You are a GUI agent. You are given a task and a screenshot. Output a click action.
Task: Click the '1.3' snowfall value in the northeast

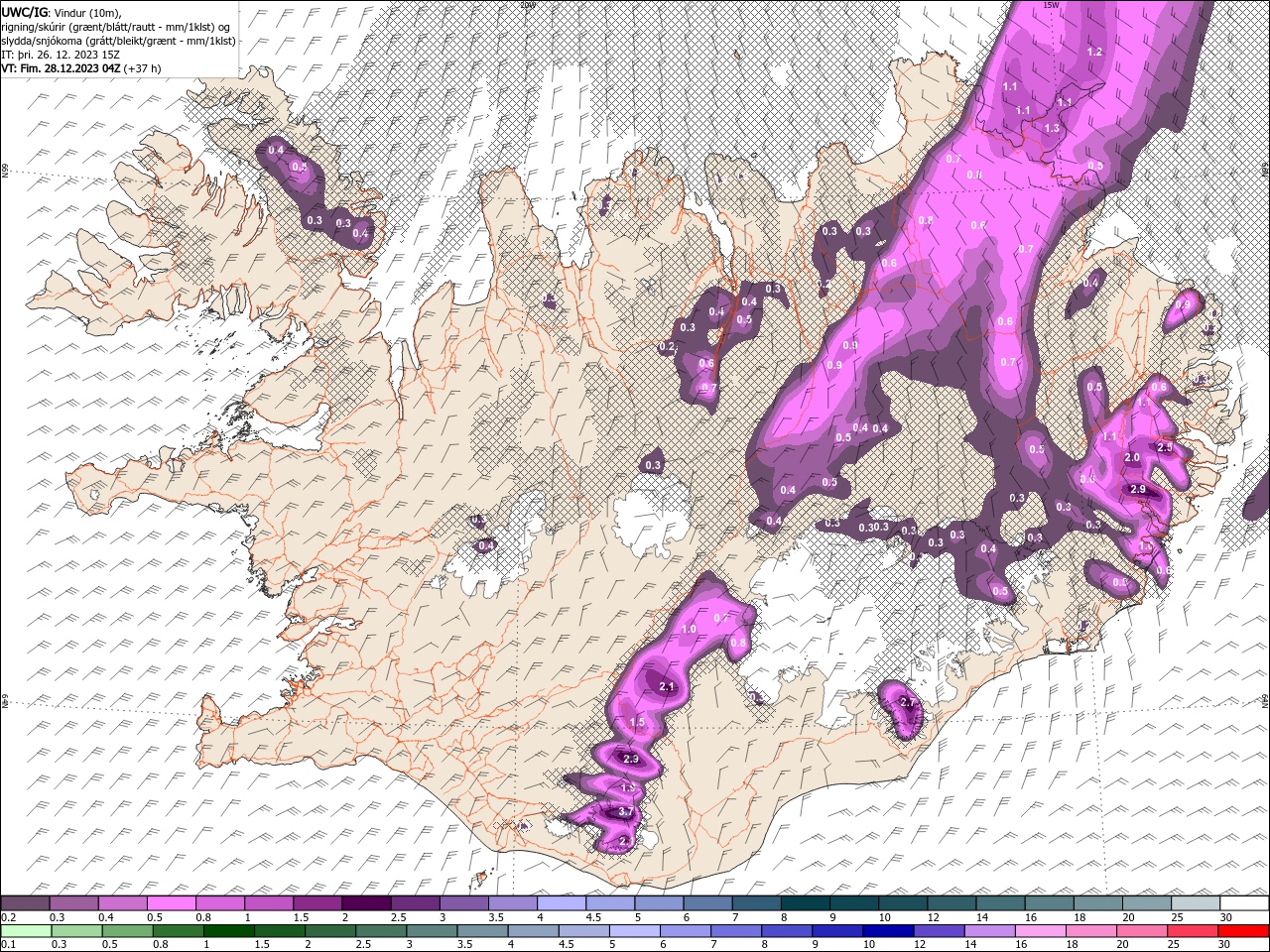point(1053,128)
